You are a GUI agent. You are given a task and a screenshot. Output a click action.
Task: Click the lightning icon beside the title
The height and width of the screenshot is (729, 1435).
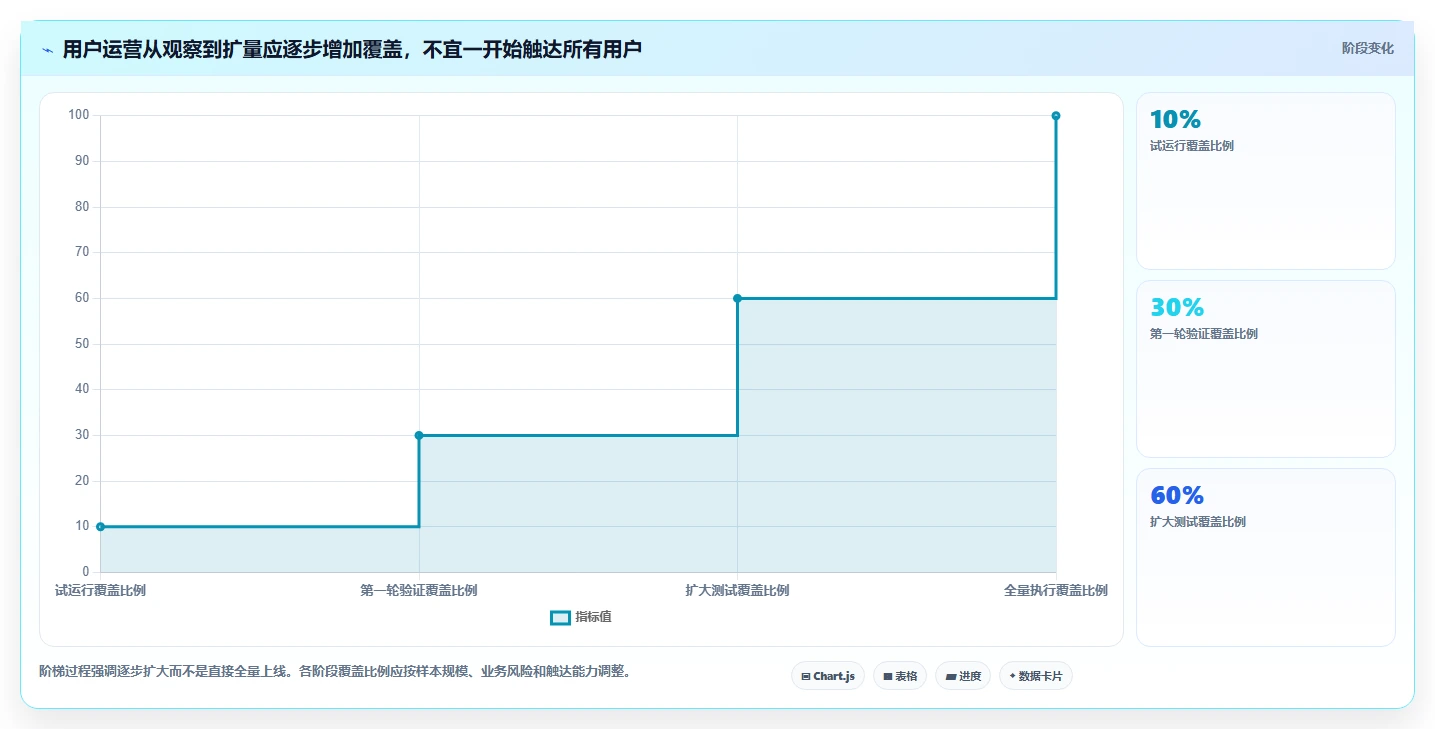click(x=47, y=50)
